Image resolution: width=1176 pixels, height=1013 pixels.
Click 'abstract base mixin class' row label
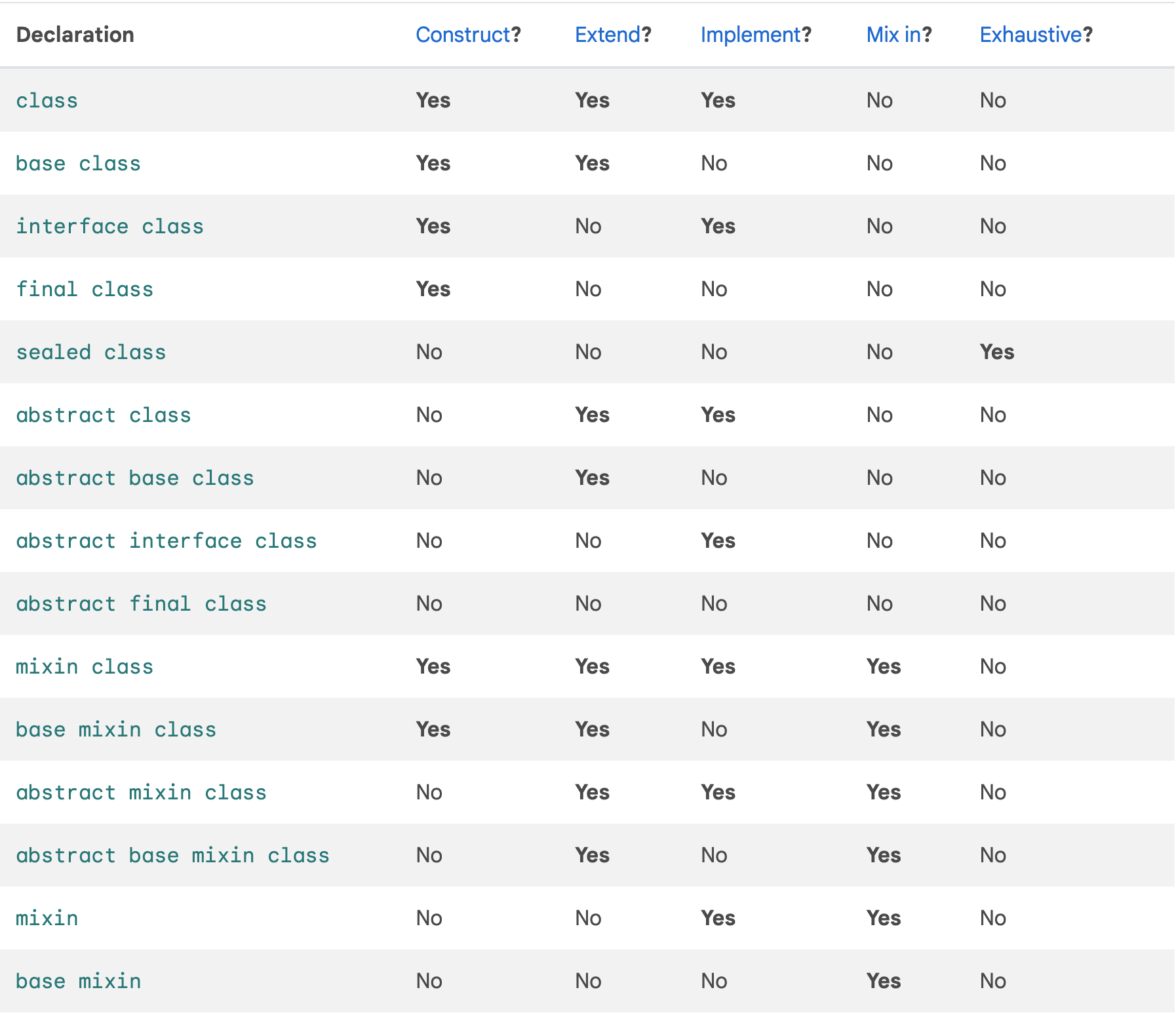pyautogui.click(x=172, y=856)
